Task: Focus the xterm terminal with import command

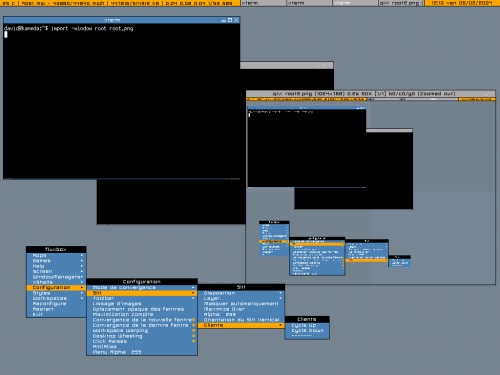Action: pos(122,100)
